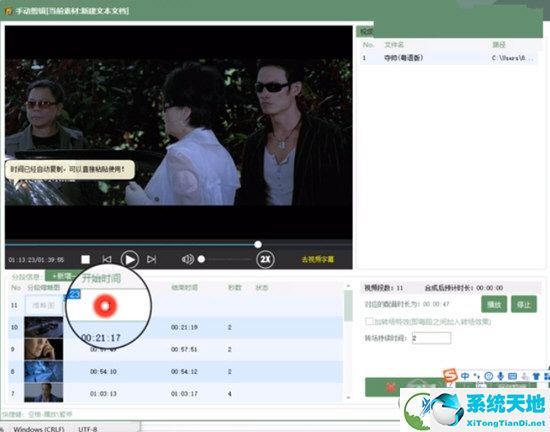The width and height of the screenshot is (550, 432).
Task: Click the 结束时间 column header
Action: click(185, 288)
